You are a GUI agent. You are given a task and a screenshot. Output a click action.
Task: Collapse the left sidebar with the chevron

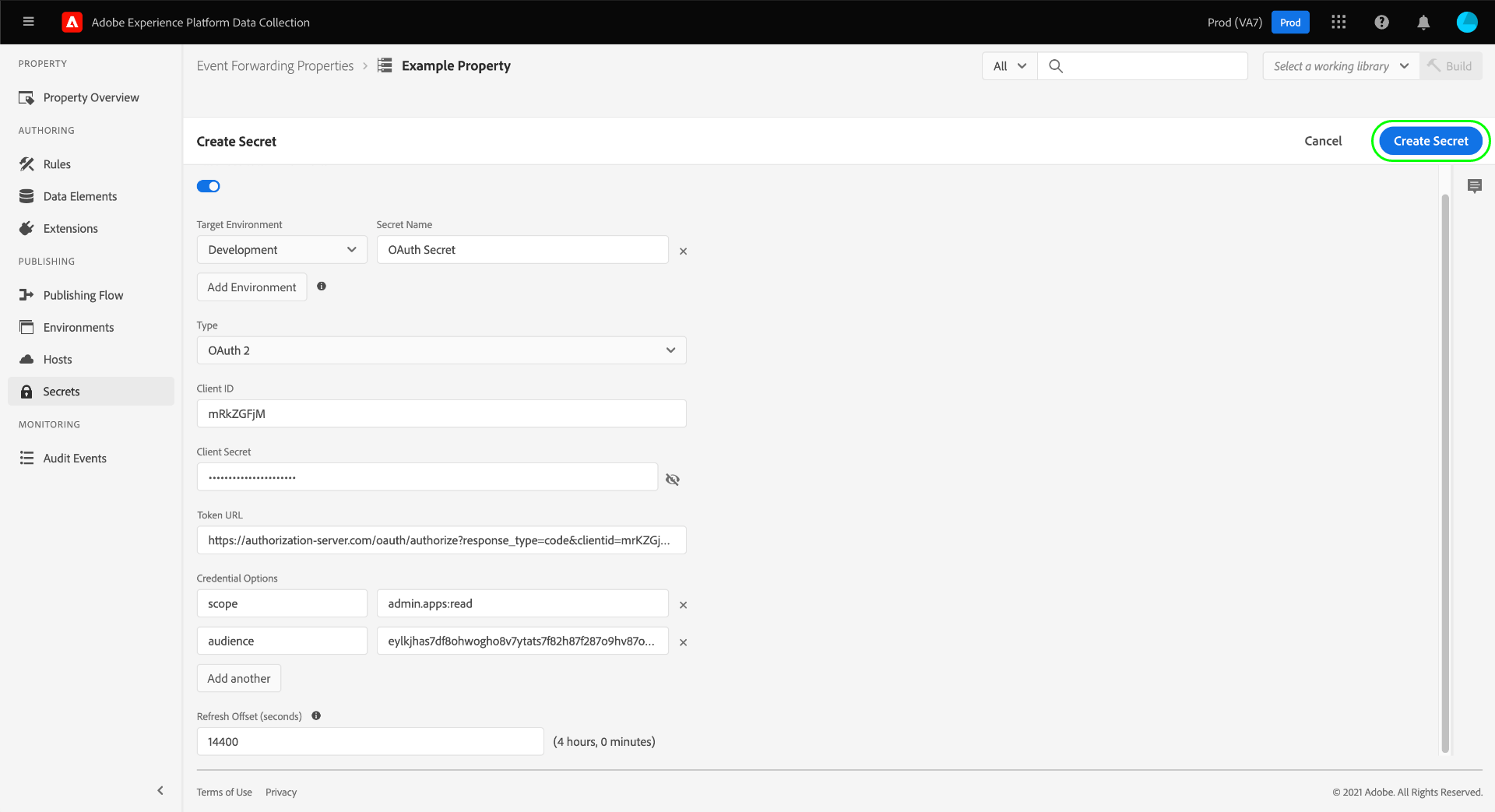(160, 790)
